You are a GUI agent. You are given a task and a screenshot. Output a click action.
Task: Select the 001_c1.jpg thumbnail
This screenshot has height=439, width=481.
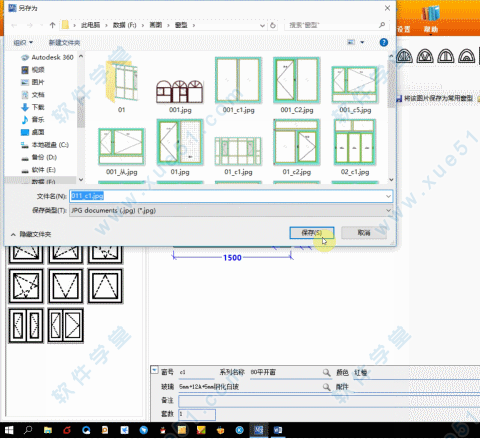click(x=238, y=85)
